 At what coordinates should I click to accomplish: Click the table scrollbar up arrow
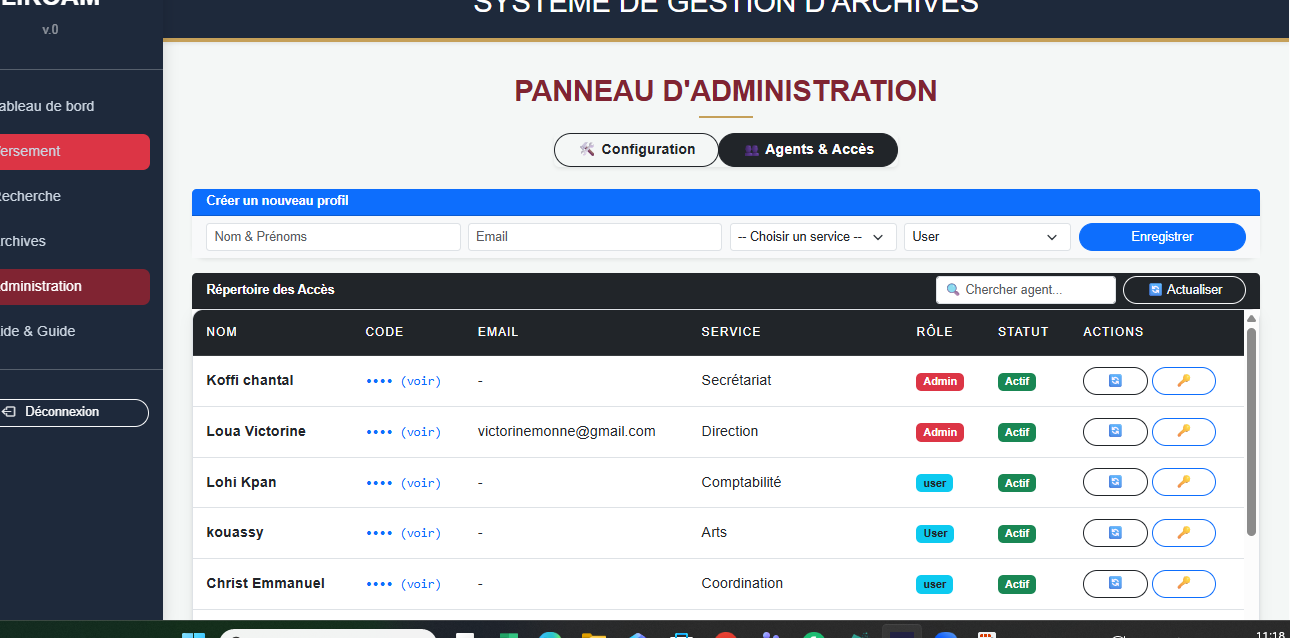pyautogui.click(x=1251, y=318)
